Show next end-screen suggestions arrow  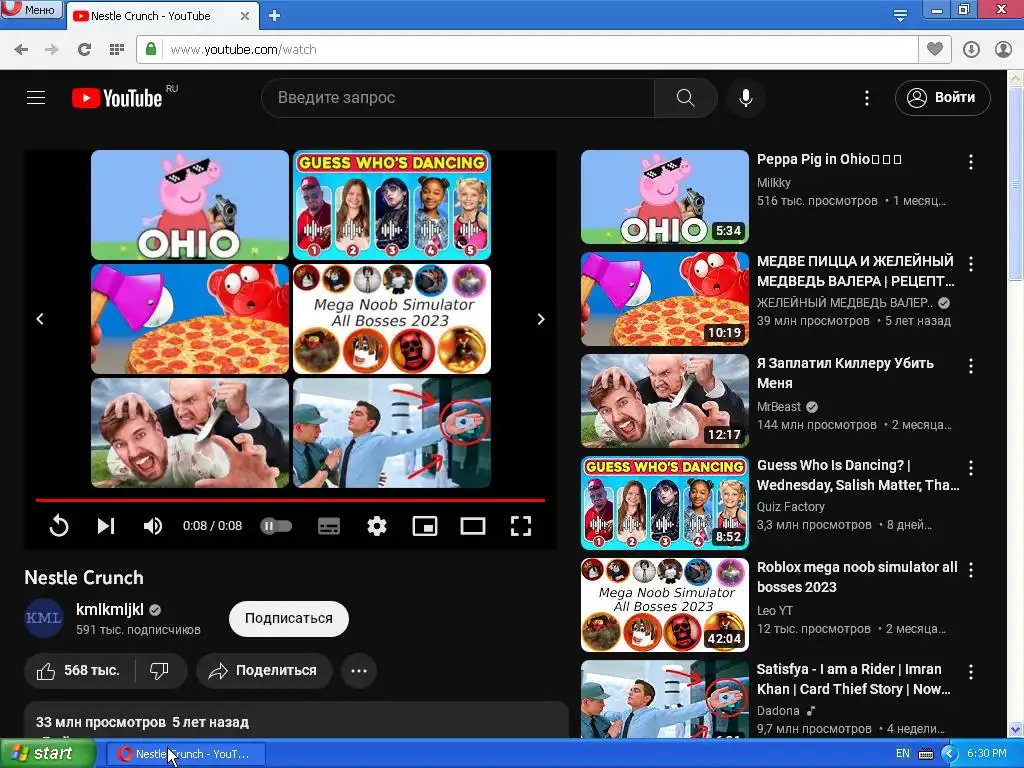541,319
